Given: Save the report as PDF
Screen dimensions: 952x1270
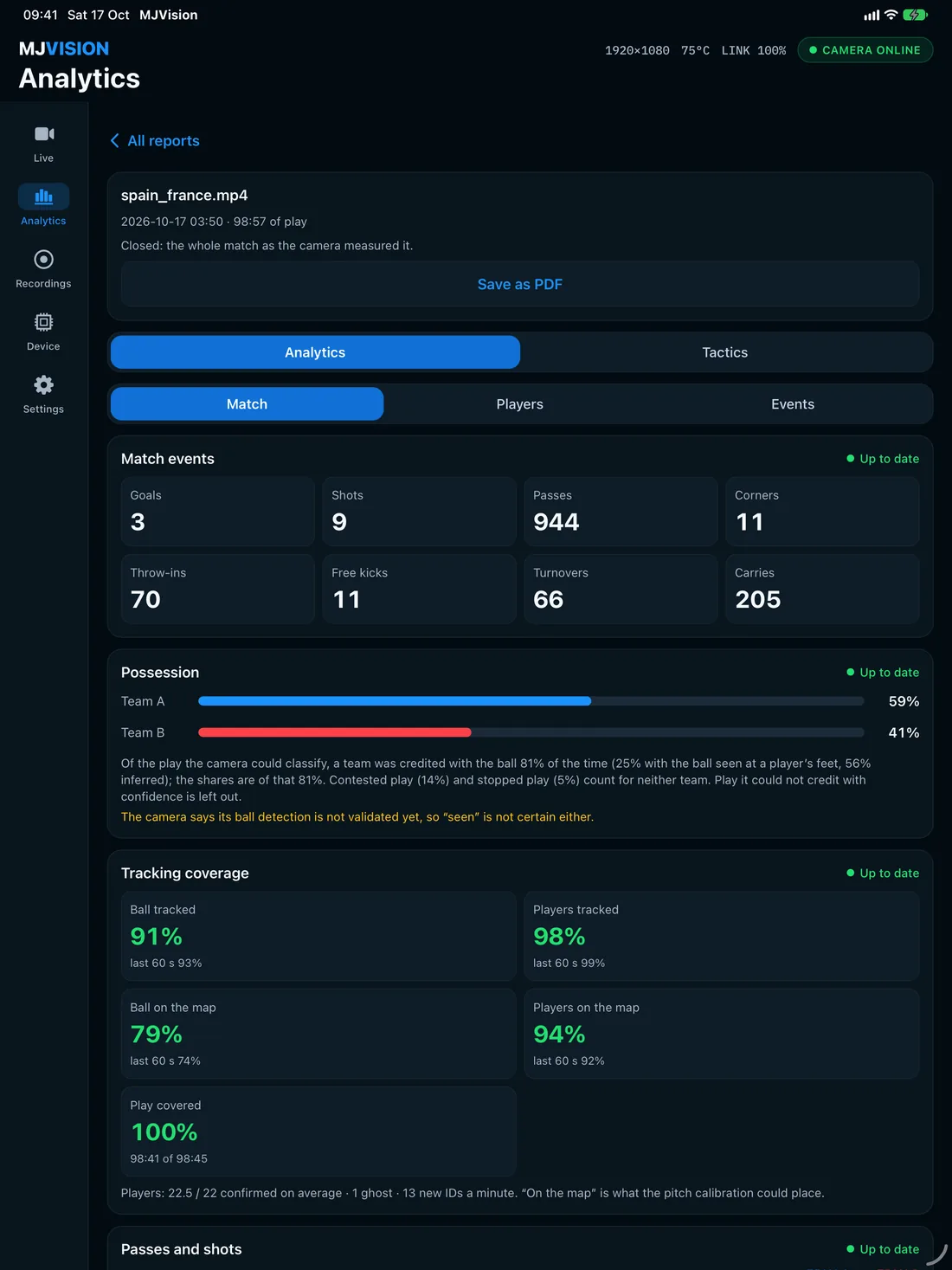Looking at the screenshot, I should [x=520, y=284].
